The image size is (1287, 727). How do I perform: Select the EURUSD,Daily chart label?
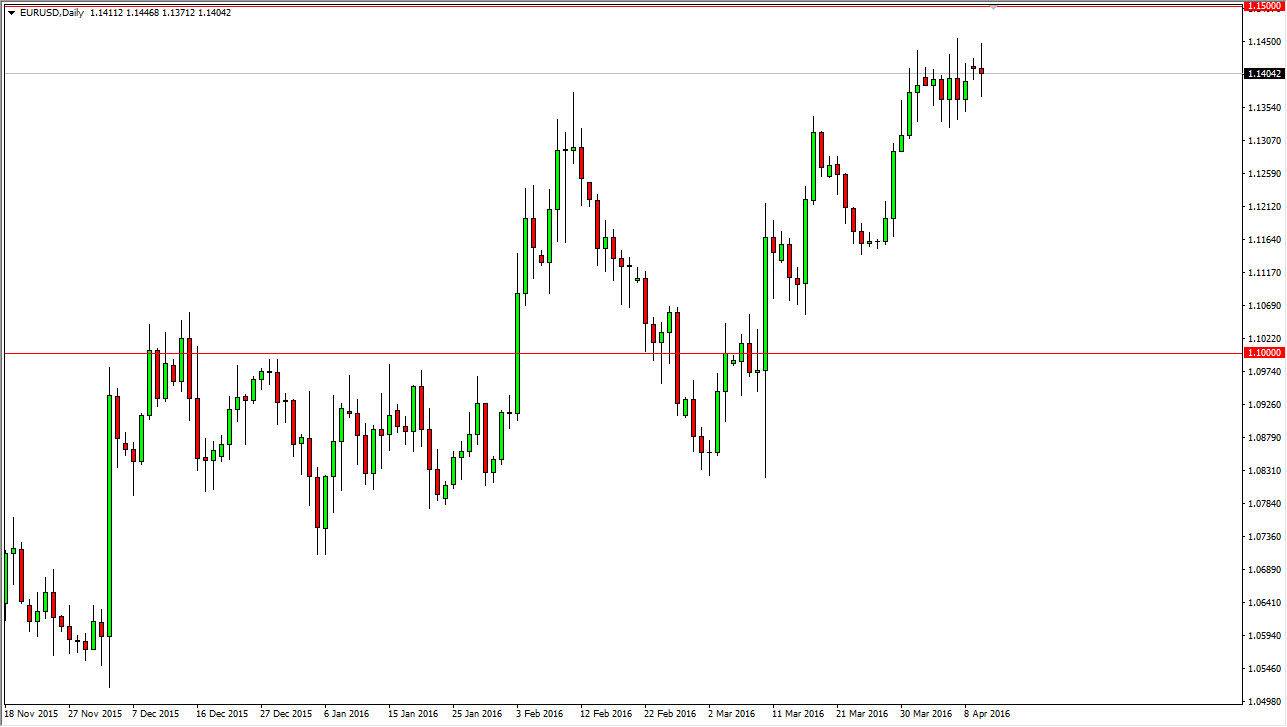pos(51,13)
